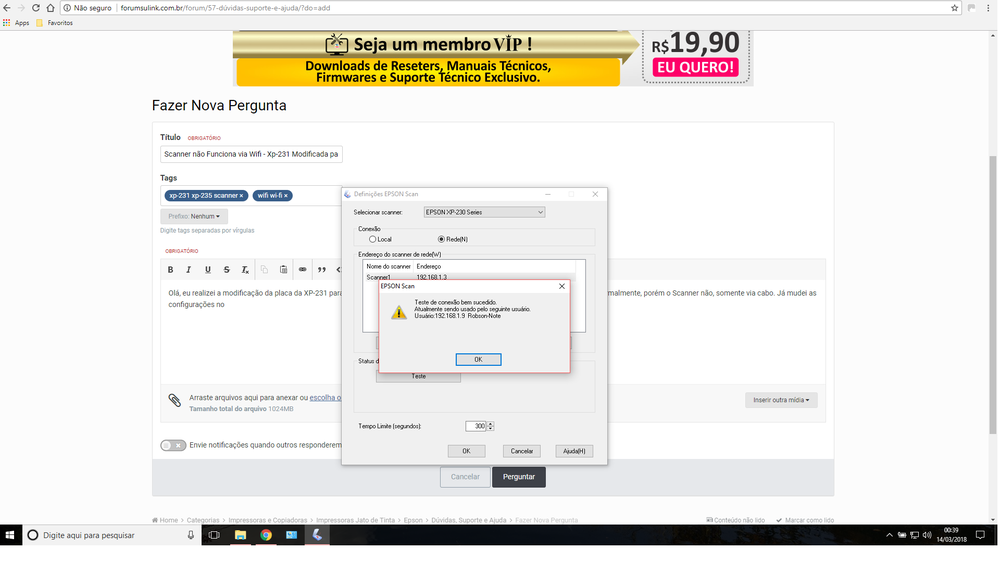Click the browser address bar
This screenshot has width=1000, height=562.
(x=504, y=8)
